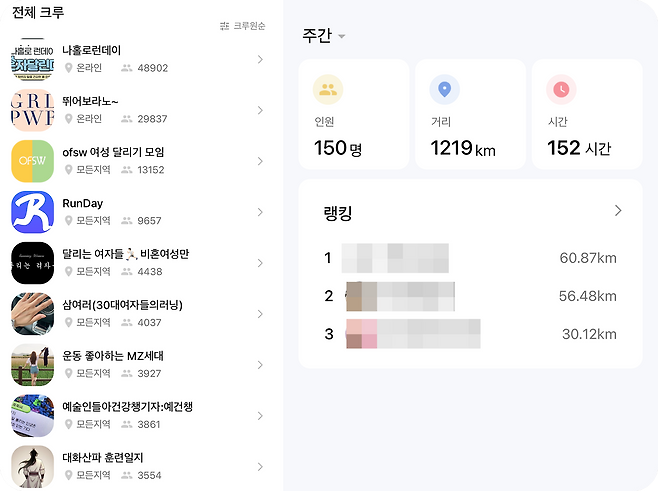Click the 거리 location pin icon
Viewport: 658px width, 491px height.
pos(444,90)
